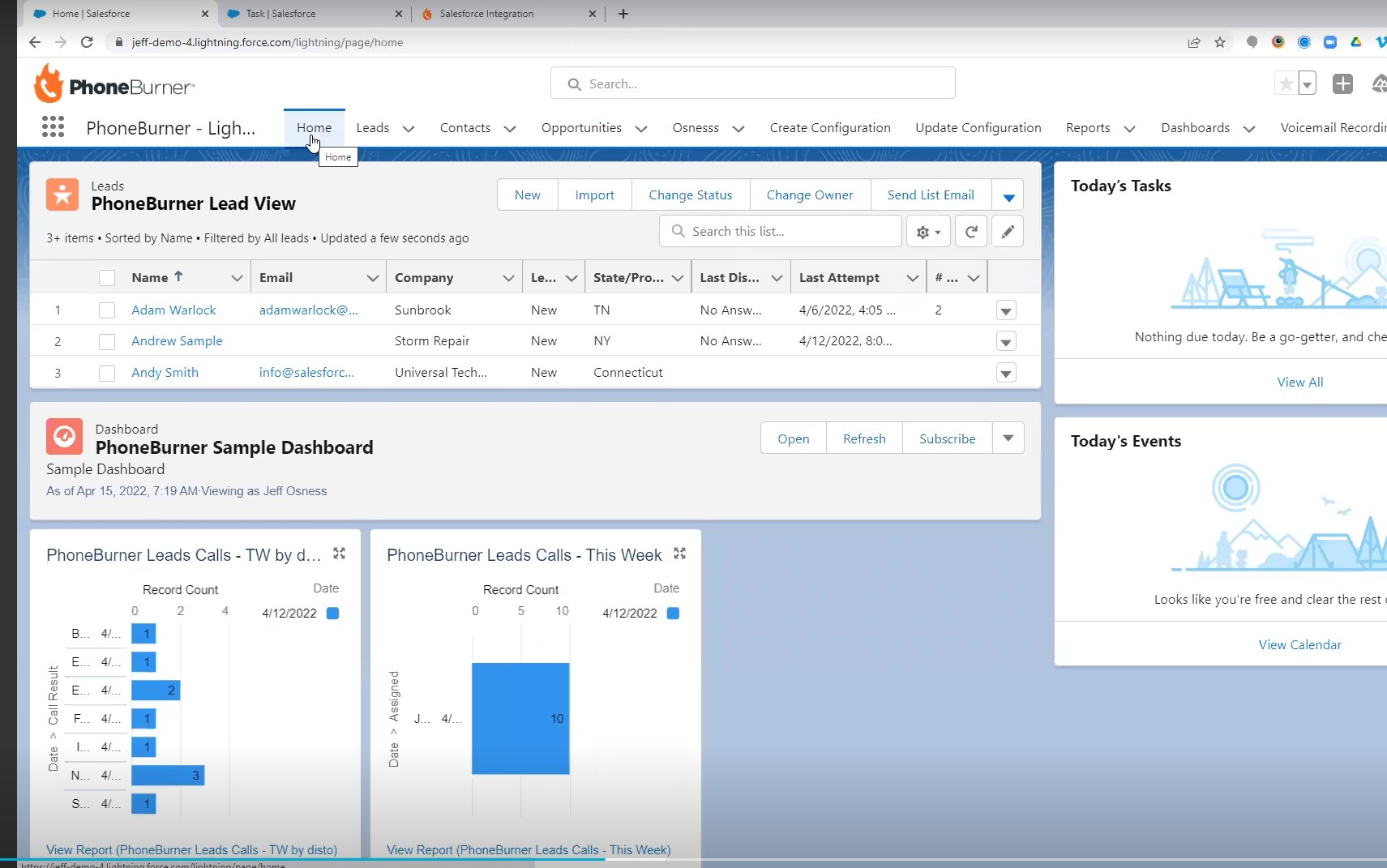The height and width of the screenshot is (868, 1387).
Task: Open list view settings gear
Action: [928, 232]
